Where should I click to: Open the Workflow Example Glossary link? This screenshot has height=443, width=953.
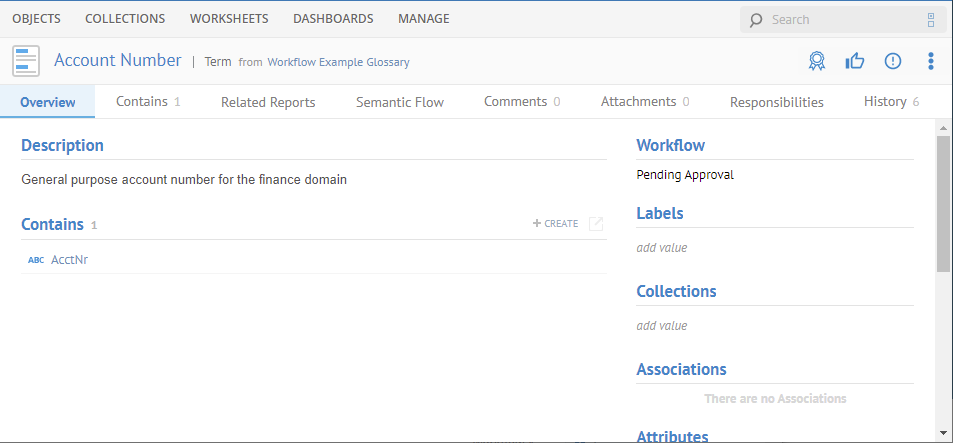(338, 62)
